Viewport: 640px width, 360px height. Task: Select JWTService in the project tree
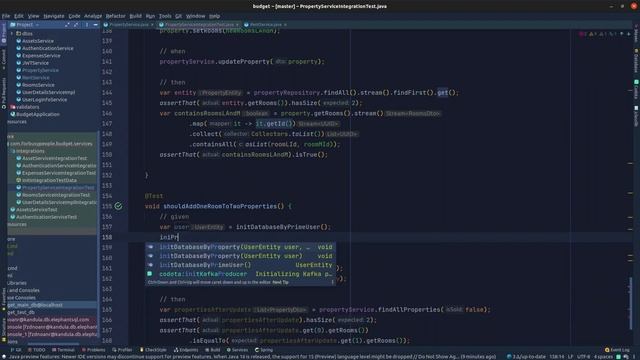(35, 63)
